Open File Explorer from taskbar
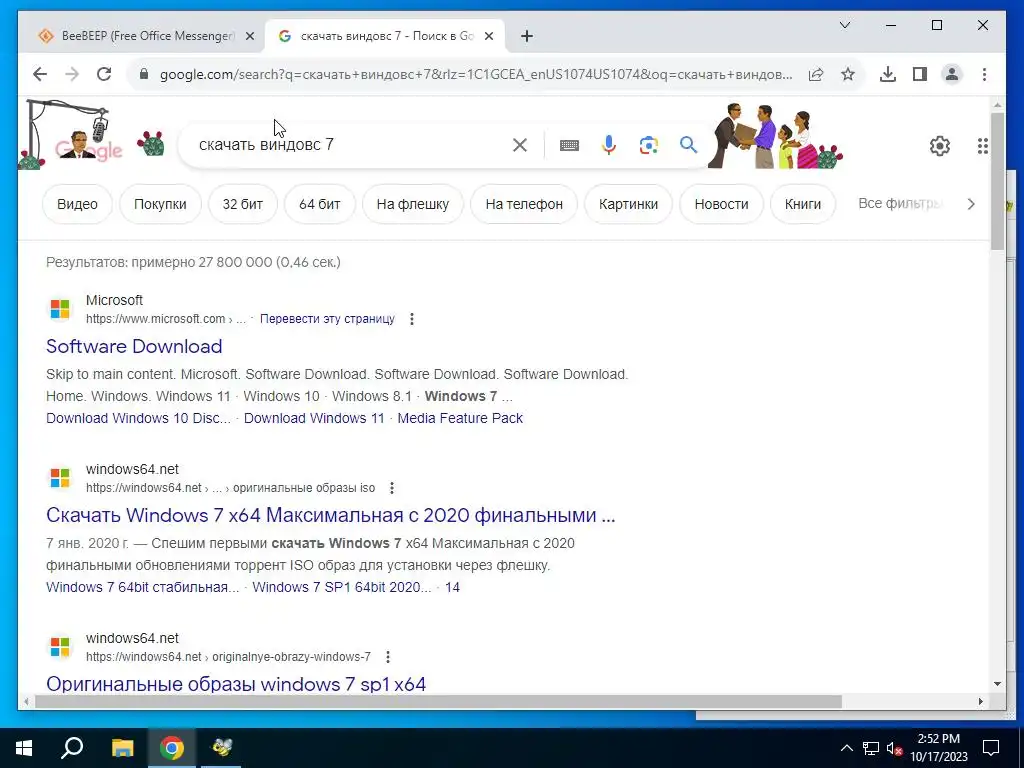 [x=122, y=748]
